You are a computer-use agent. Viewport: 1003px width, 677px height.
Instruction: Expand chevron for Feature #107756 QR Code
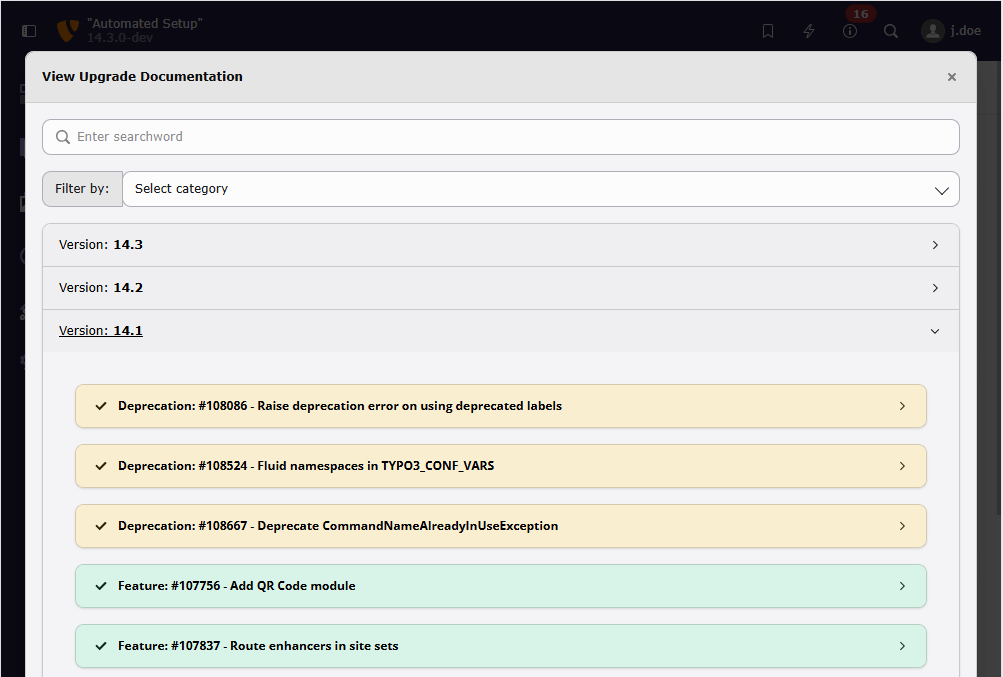tap(902, 586)
